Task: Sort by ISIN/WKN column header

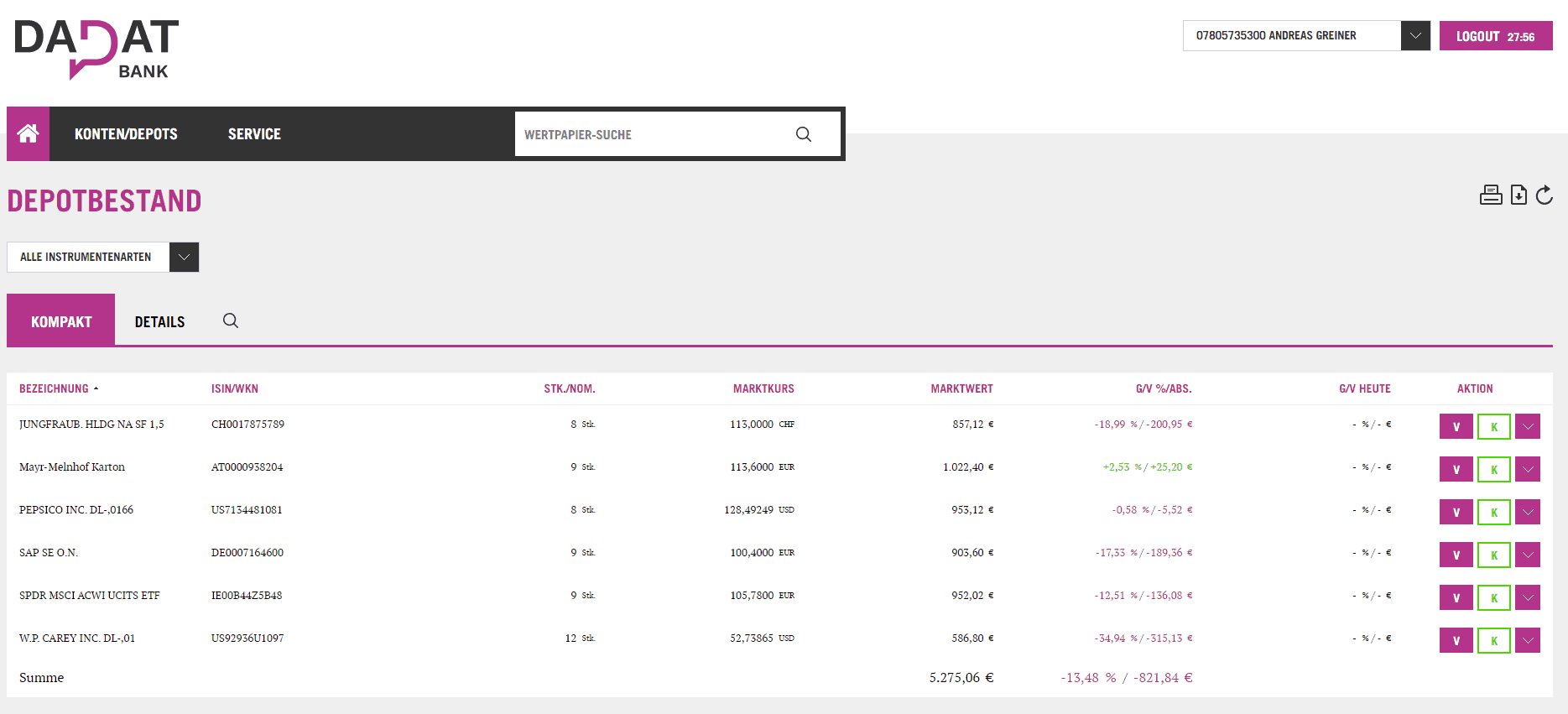Action: click(235, 388)
